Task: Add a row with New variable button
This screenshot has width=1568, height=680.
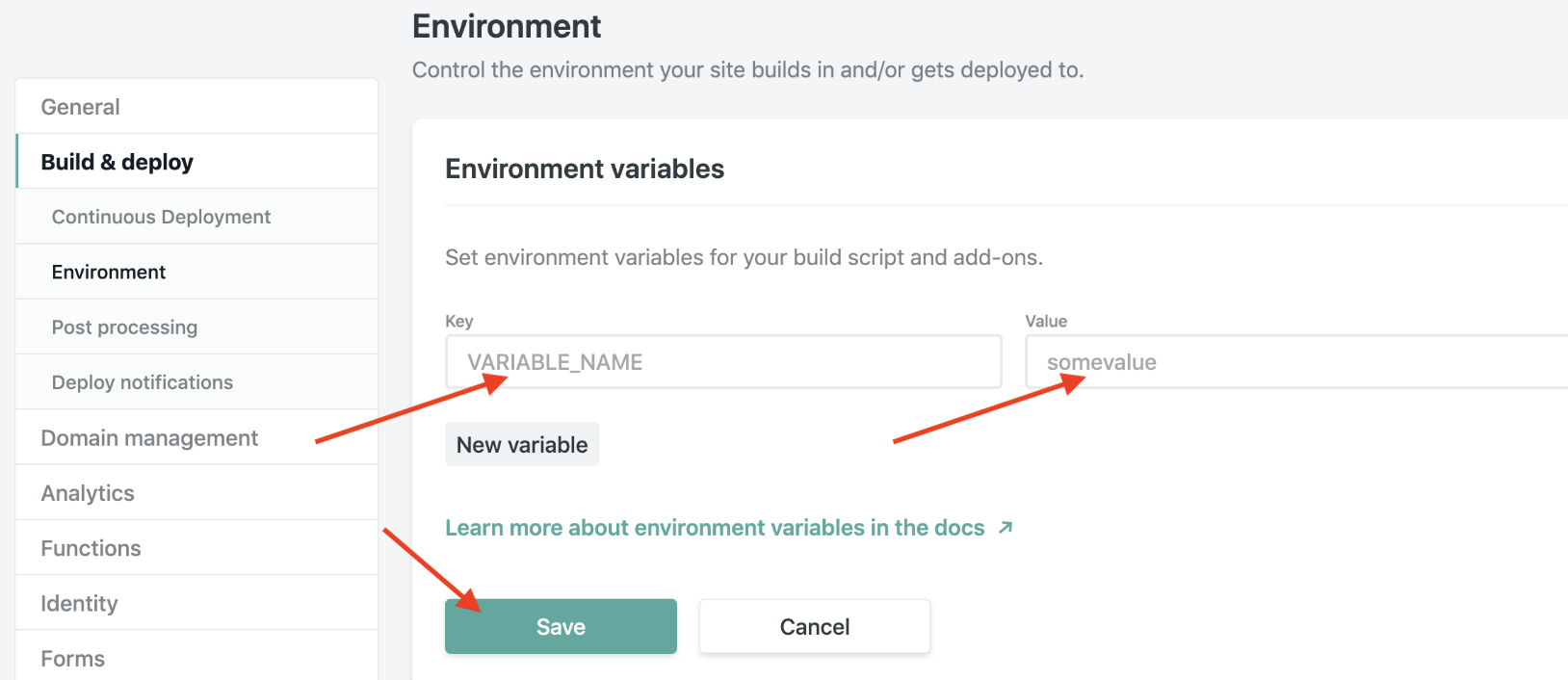Action: [x=522, y=445]
